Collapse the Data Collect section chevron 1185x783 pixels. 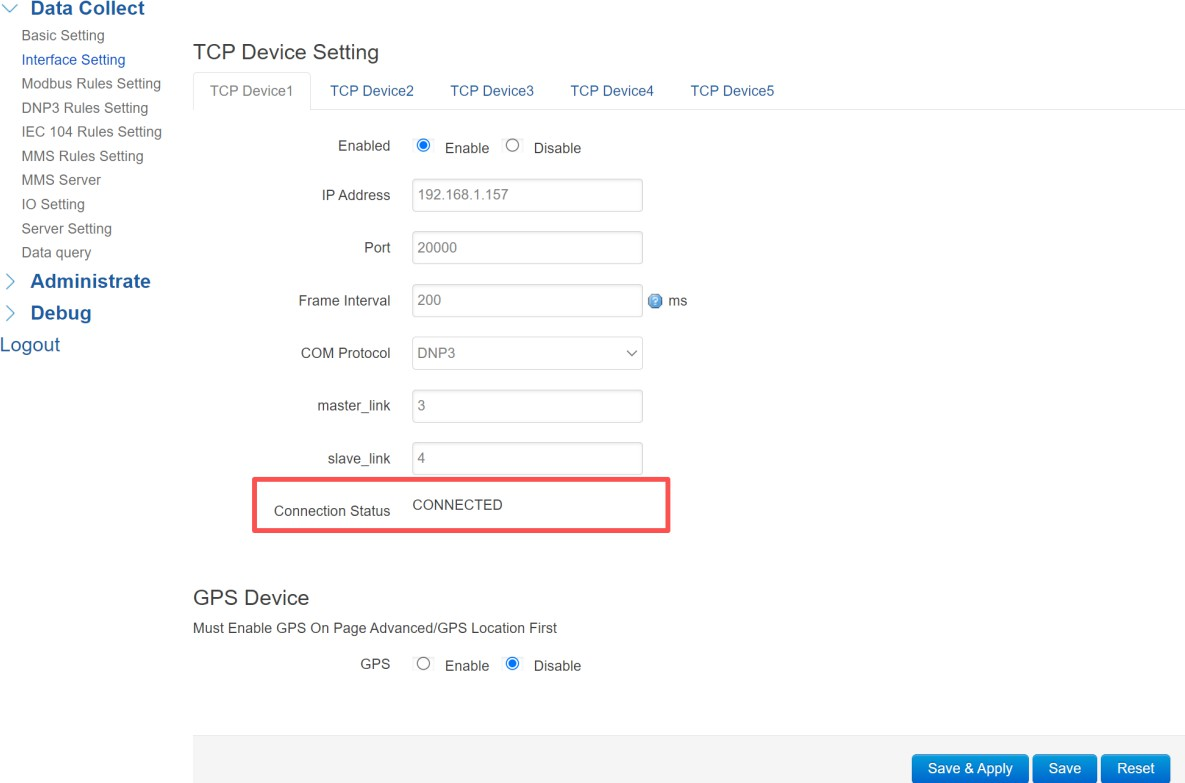10,9
